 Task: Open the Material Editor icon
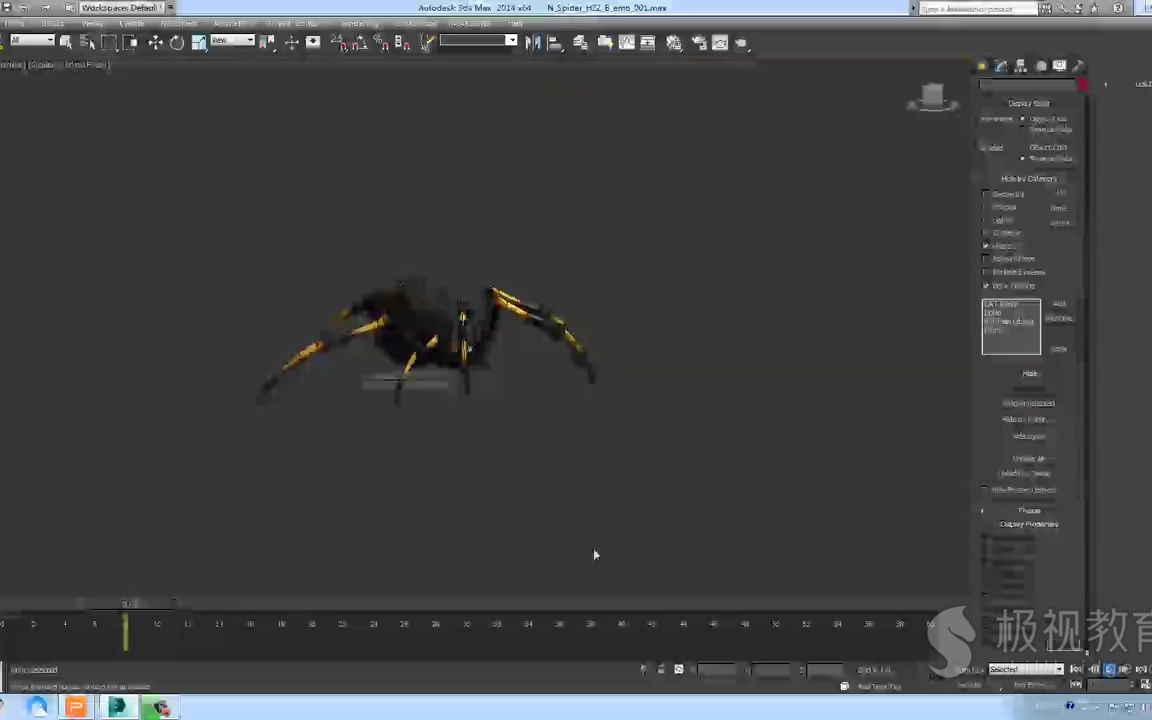(x=674, y=42)
